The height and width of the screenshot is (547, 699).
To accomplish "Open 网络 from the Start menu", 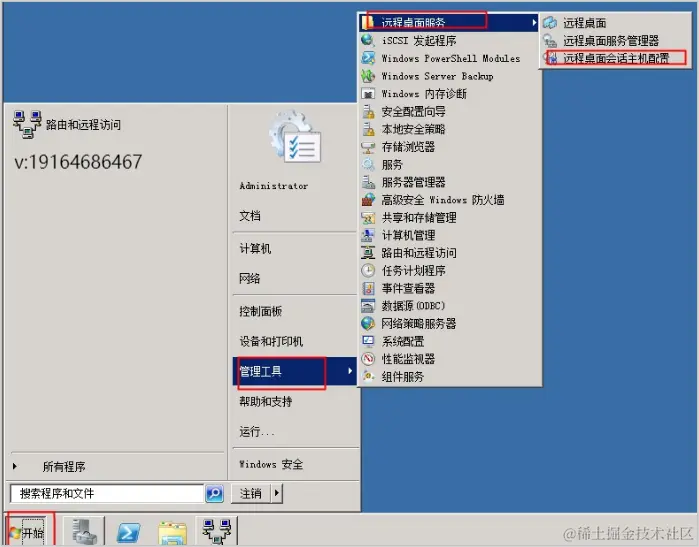I will pyautogui.click(x=250, y=279).
